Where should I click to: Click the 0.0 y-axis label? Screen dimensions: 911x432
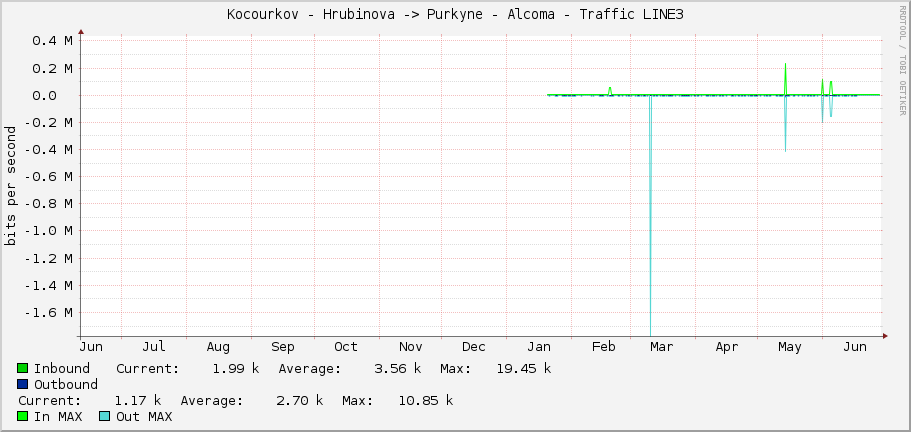pos(44,95)
